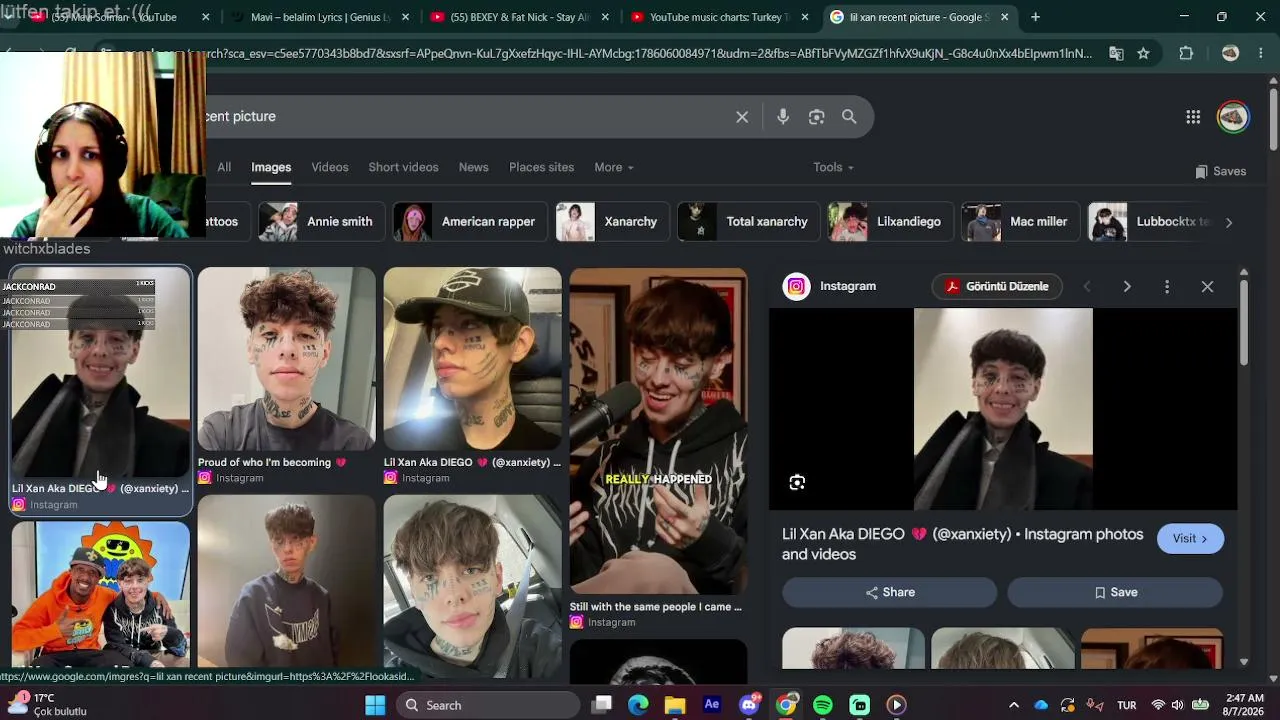Viewport: 1280px width, 720px height.
Task: Open File Explorer from the taskbar
Action: [x=675, y=705]
